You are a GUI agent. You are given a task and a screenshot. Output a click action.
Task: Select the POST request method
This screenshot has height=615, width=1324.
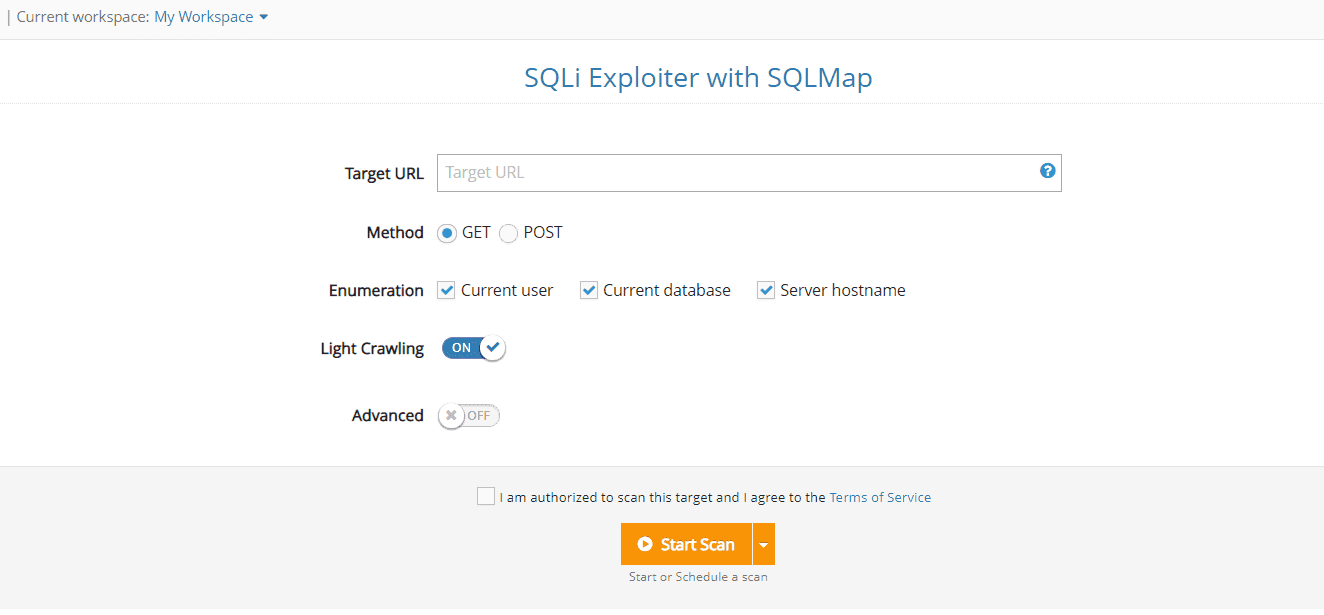[508, 232]
